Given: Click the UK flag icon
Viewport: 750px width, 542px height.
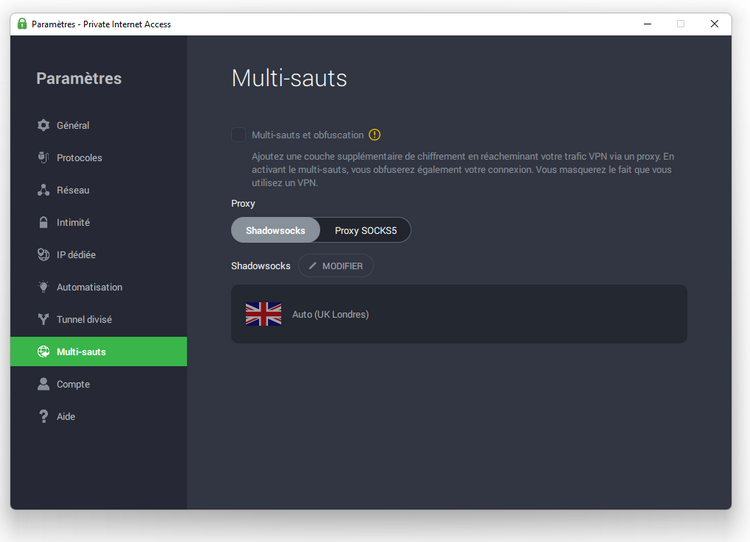Looking at the screenshot, I should pos(264,314).
